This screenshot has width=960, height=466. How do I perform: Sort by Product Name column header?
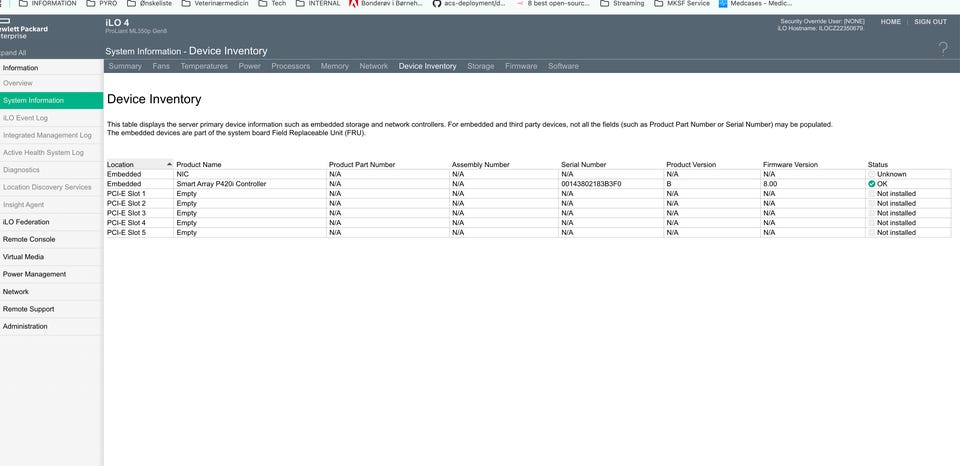(x=199, y=165)
